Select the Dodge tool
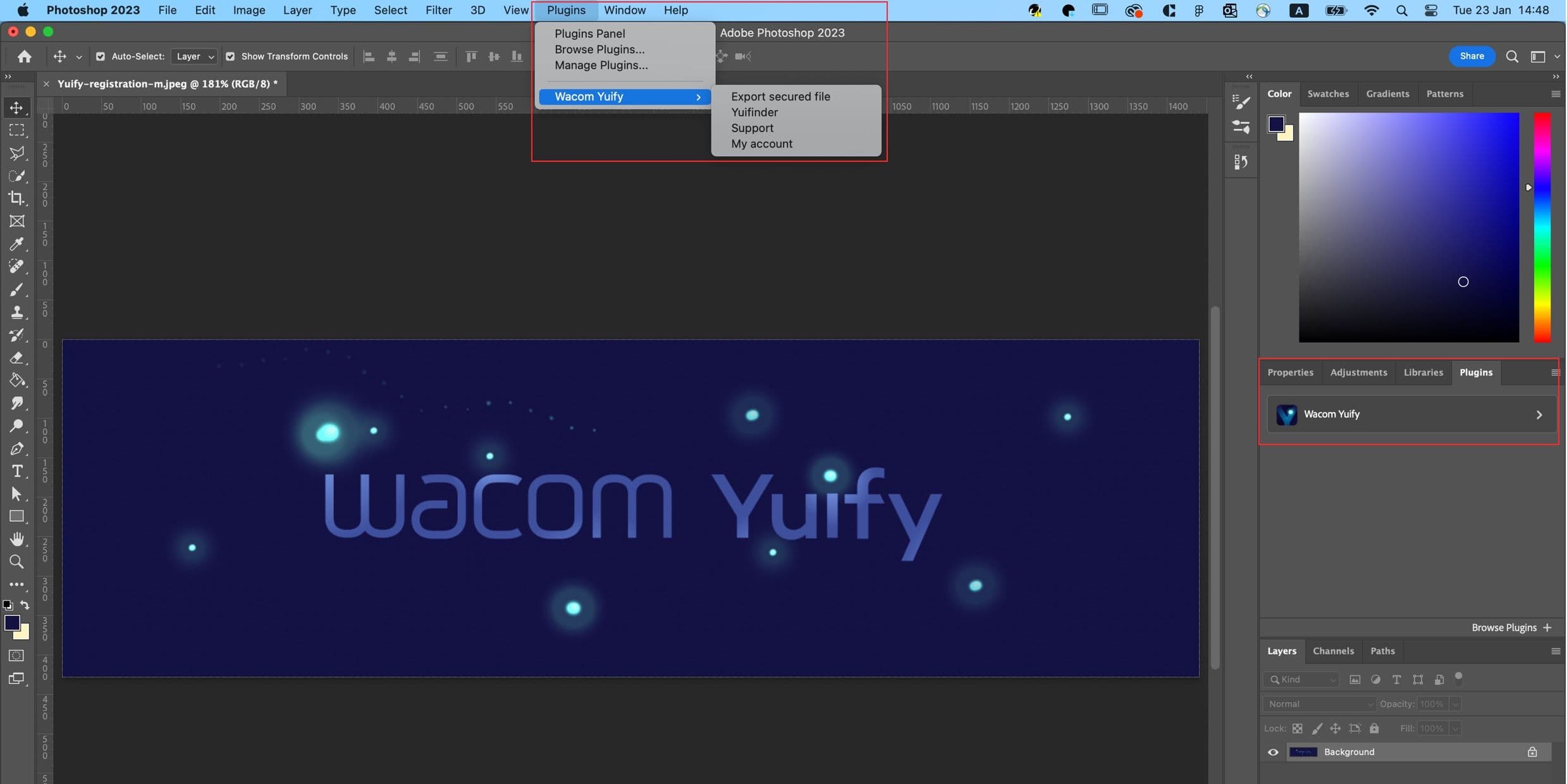 17,426
